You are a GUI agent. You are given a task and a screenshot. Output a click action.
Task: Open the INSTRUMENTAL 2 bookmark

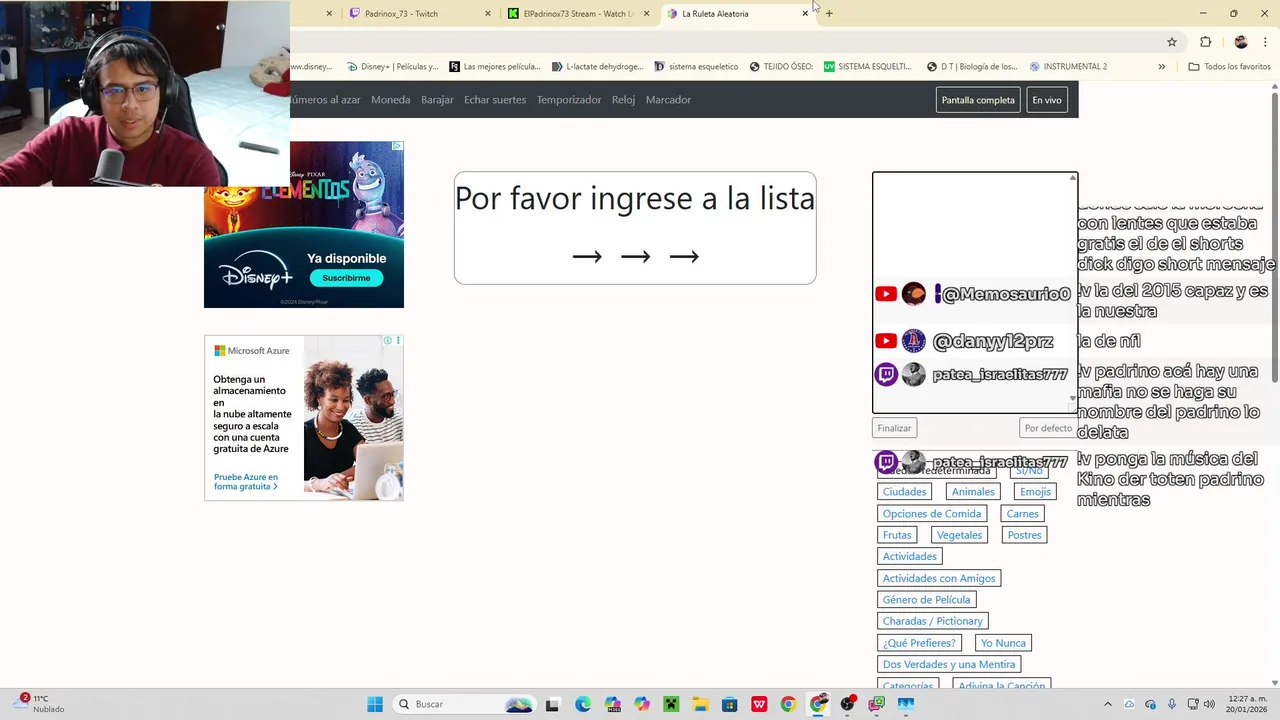click(x=1068, y=67)
